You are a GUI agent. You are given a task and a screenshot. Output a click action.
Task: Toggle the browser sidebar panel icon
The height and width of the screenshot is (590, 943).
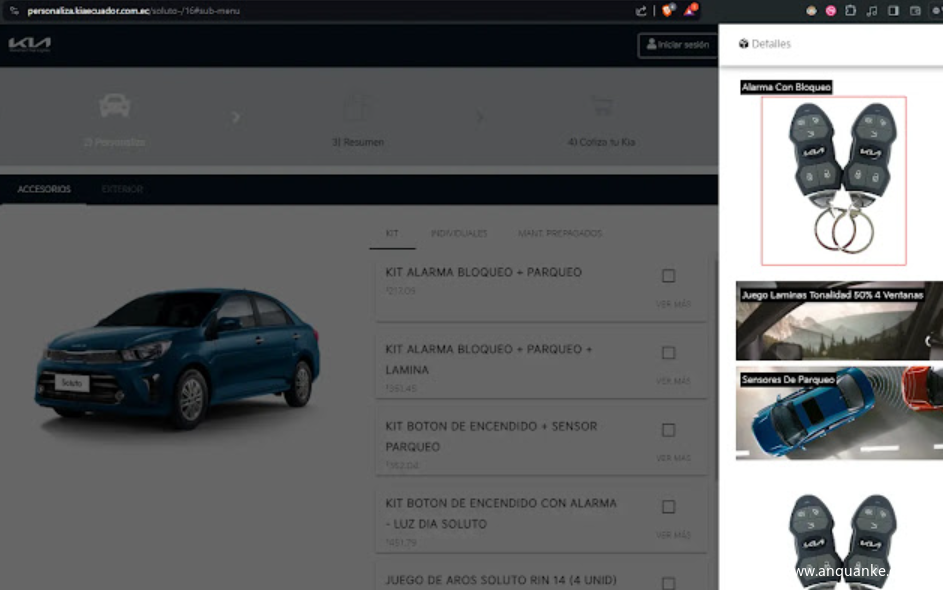893,11
